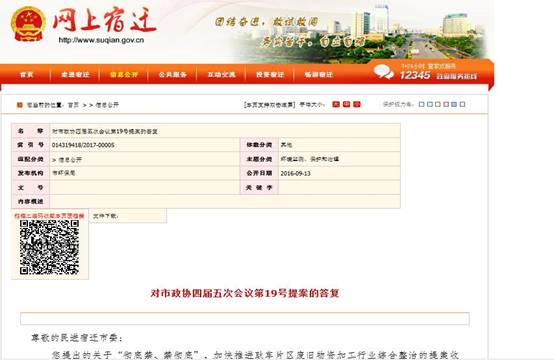Click the publishing agency value 市环保局
Viewport: 554px width, 360px height.
(64, 173)
